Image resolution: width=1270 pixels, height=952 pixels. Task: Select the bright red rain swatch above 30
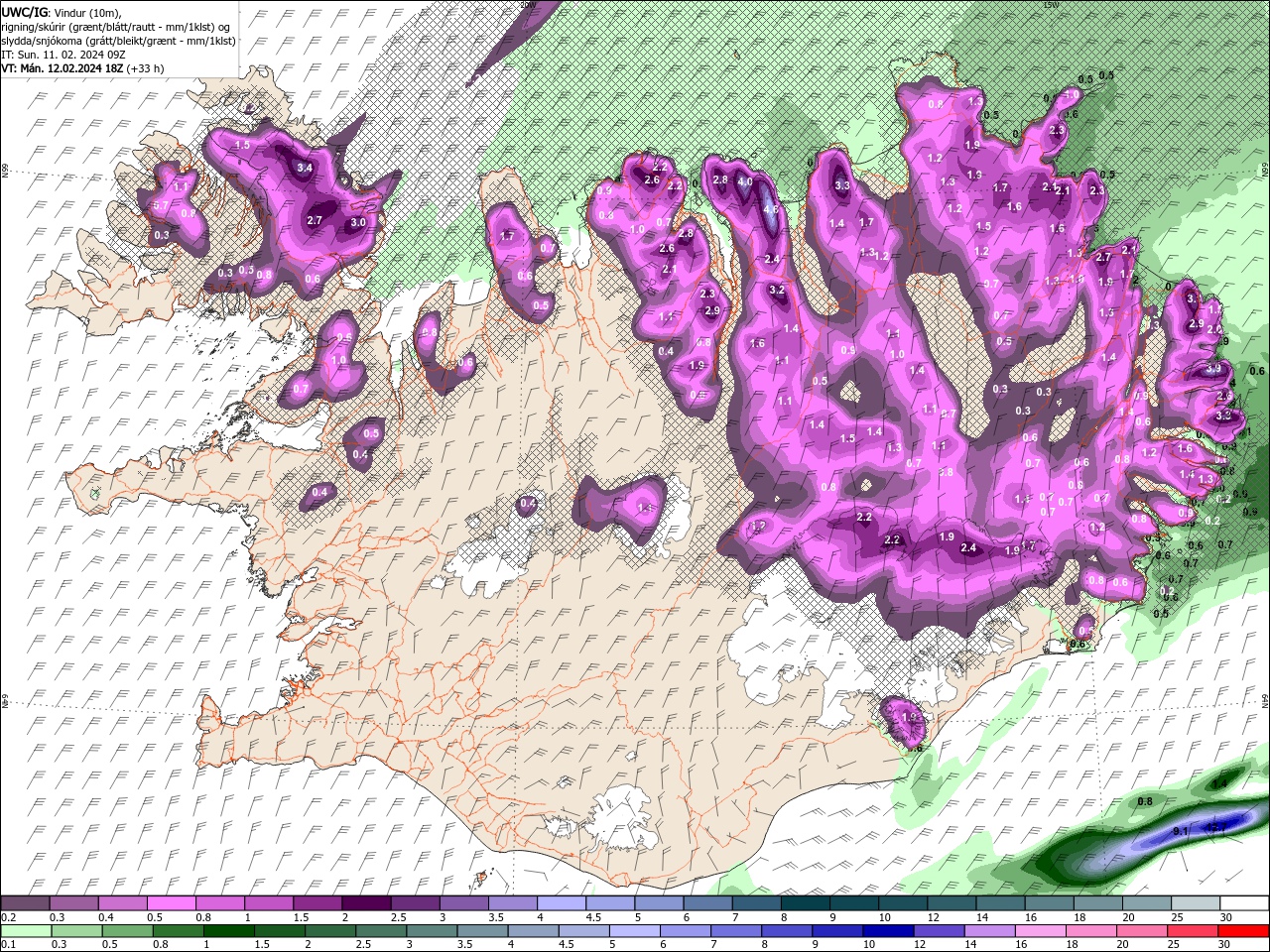[x=1241, y=931]
